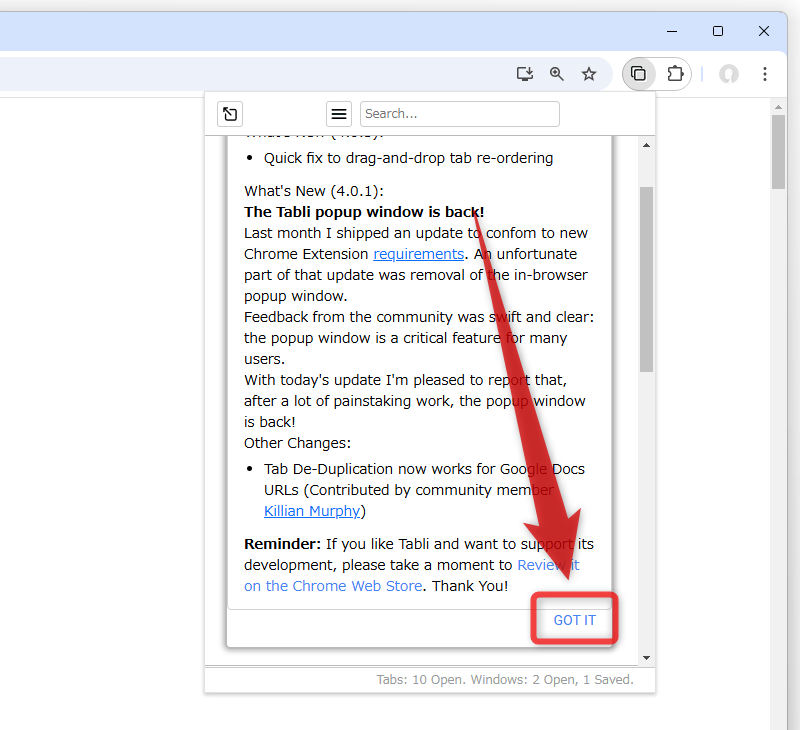
Task: Open the zoom magnifier in address bar
Action: (x=557, y=74)
